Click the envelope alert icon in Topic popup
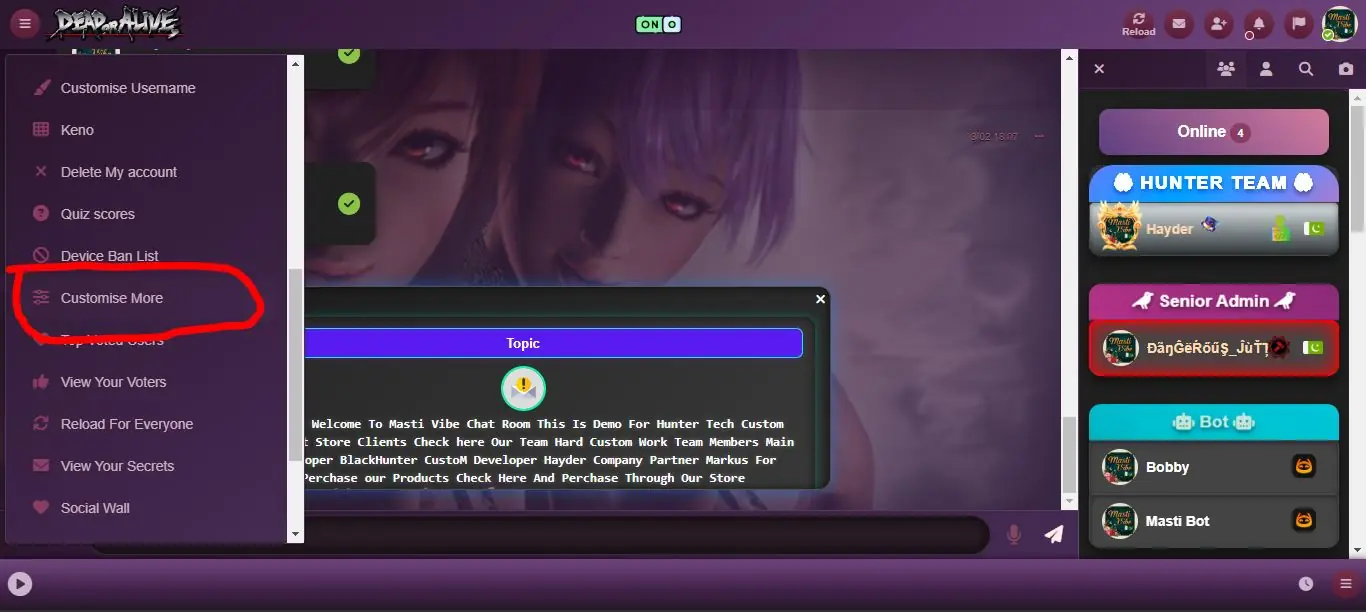Viewport: 1366px width, 612px height. click(x=523, y=389)
